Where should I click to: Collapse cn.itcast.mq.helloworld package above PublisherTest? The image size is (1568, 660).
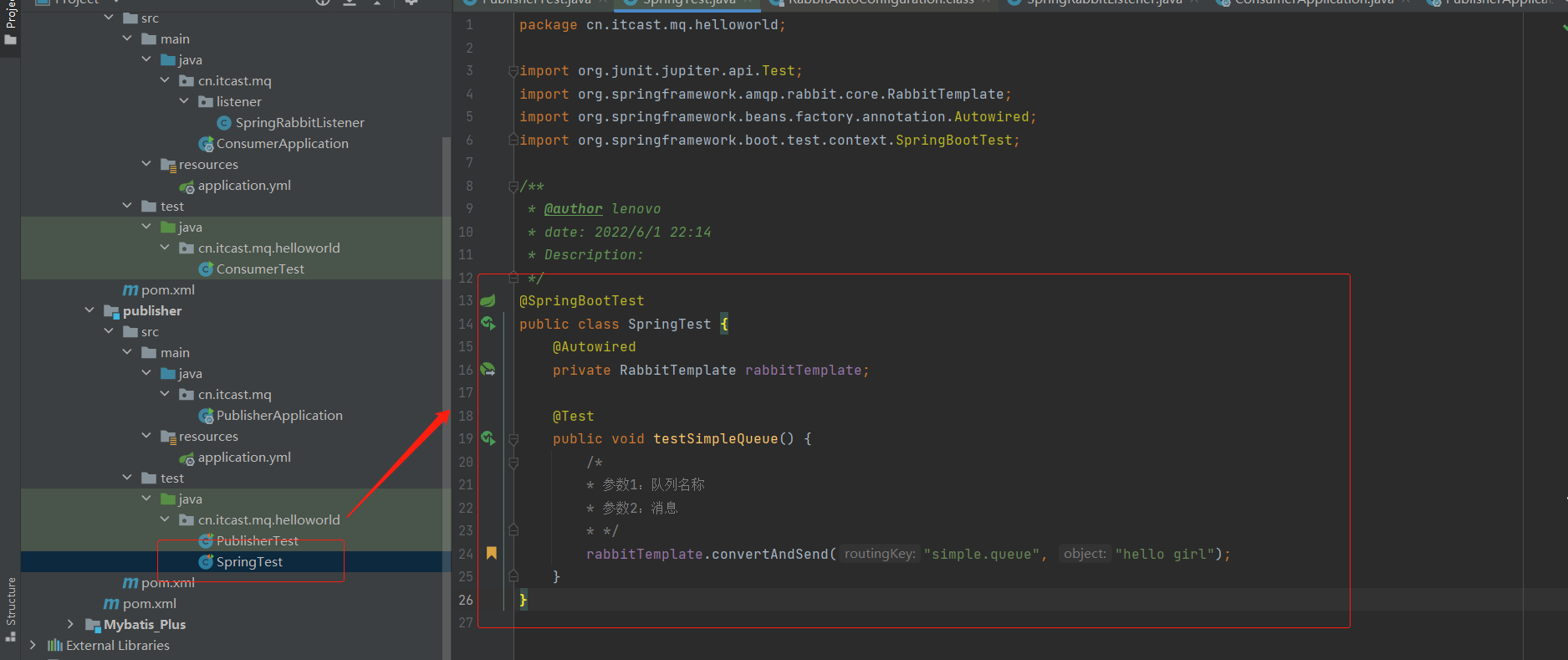pos(165,519)
